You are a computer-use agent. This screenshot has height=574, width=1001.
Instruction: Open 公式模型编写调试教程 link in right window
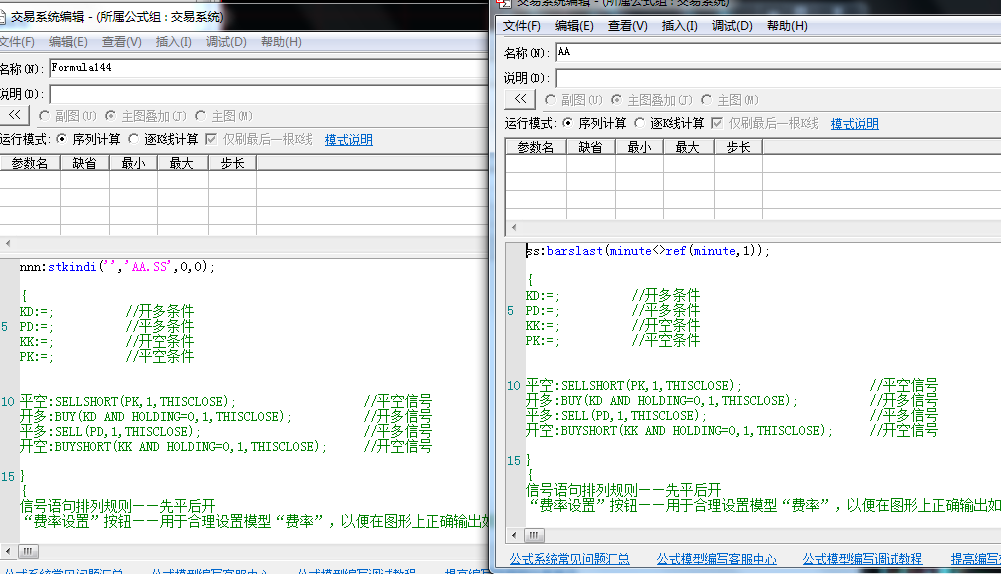tap(862, 559)
